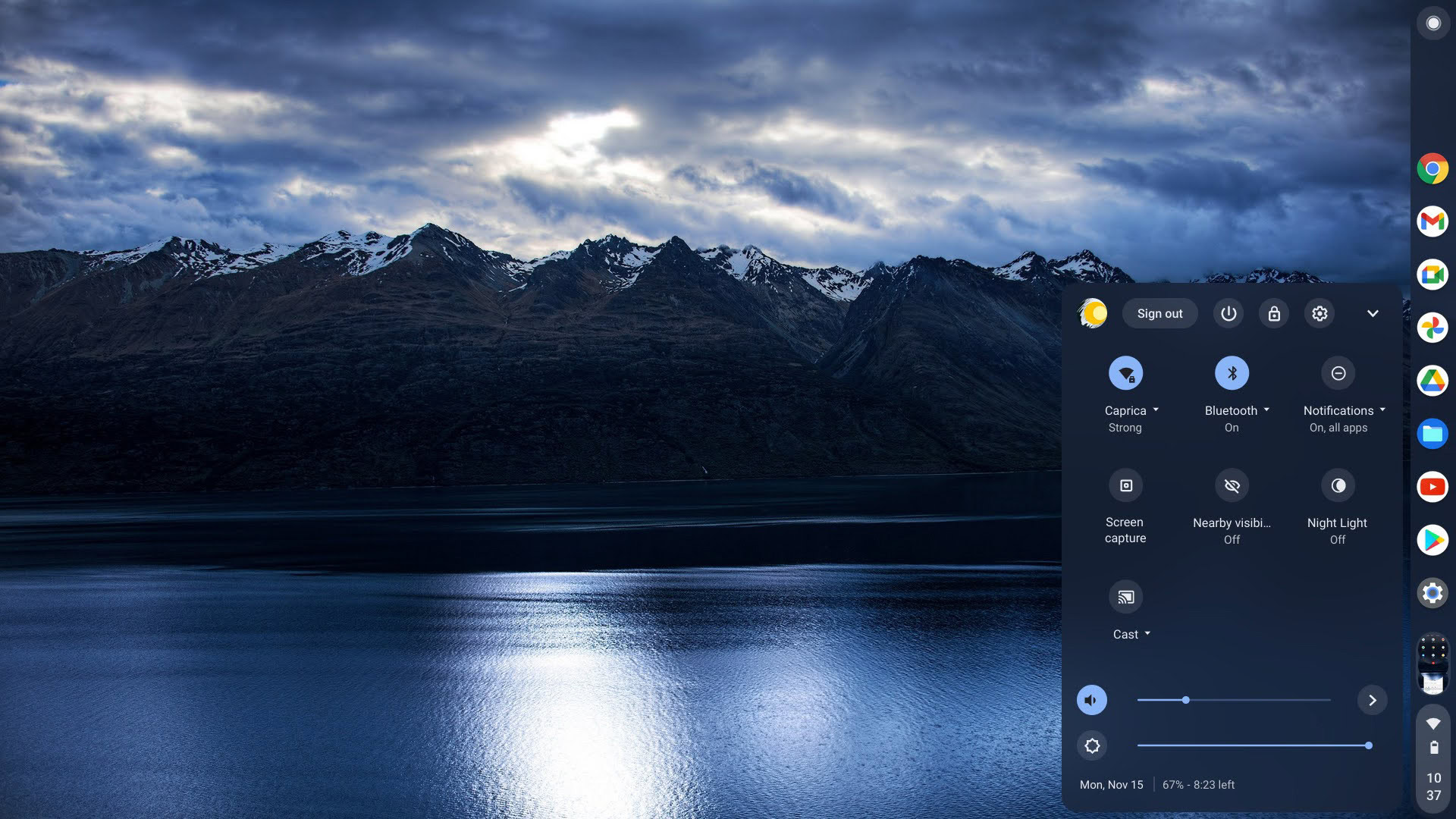Toggle the Bluetooth round button
This screenshot has width=1456, height=819.
[x=1232, y=373]
